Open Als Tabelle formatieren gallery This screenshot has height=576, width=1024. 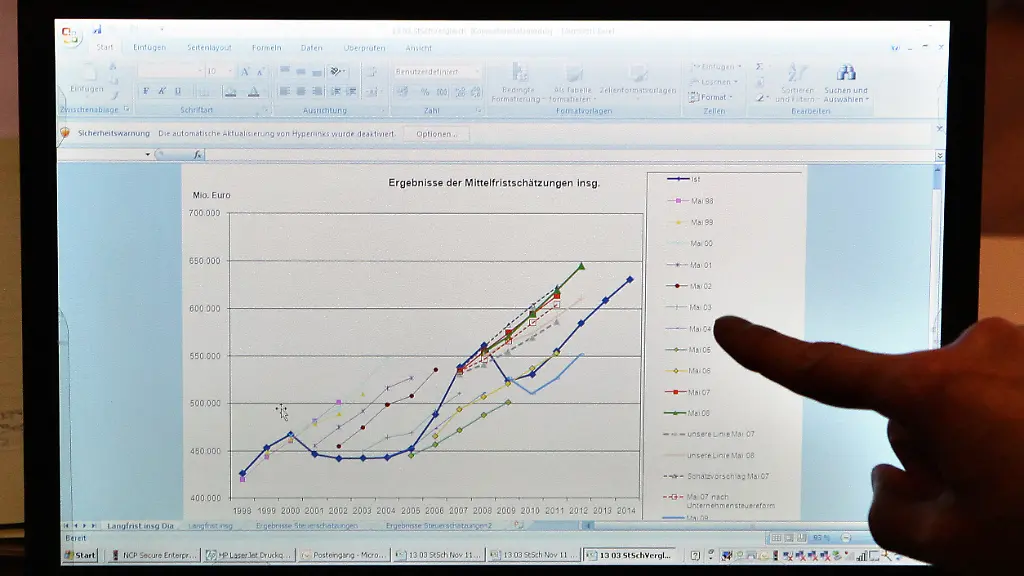click(574, 73)
